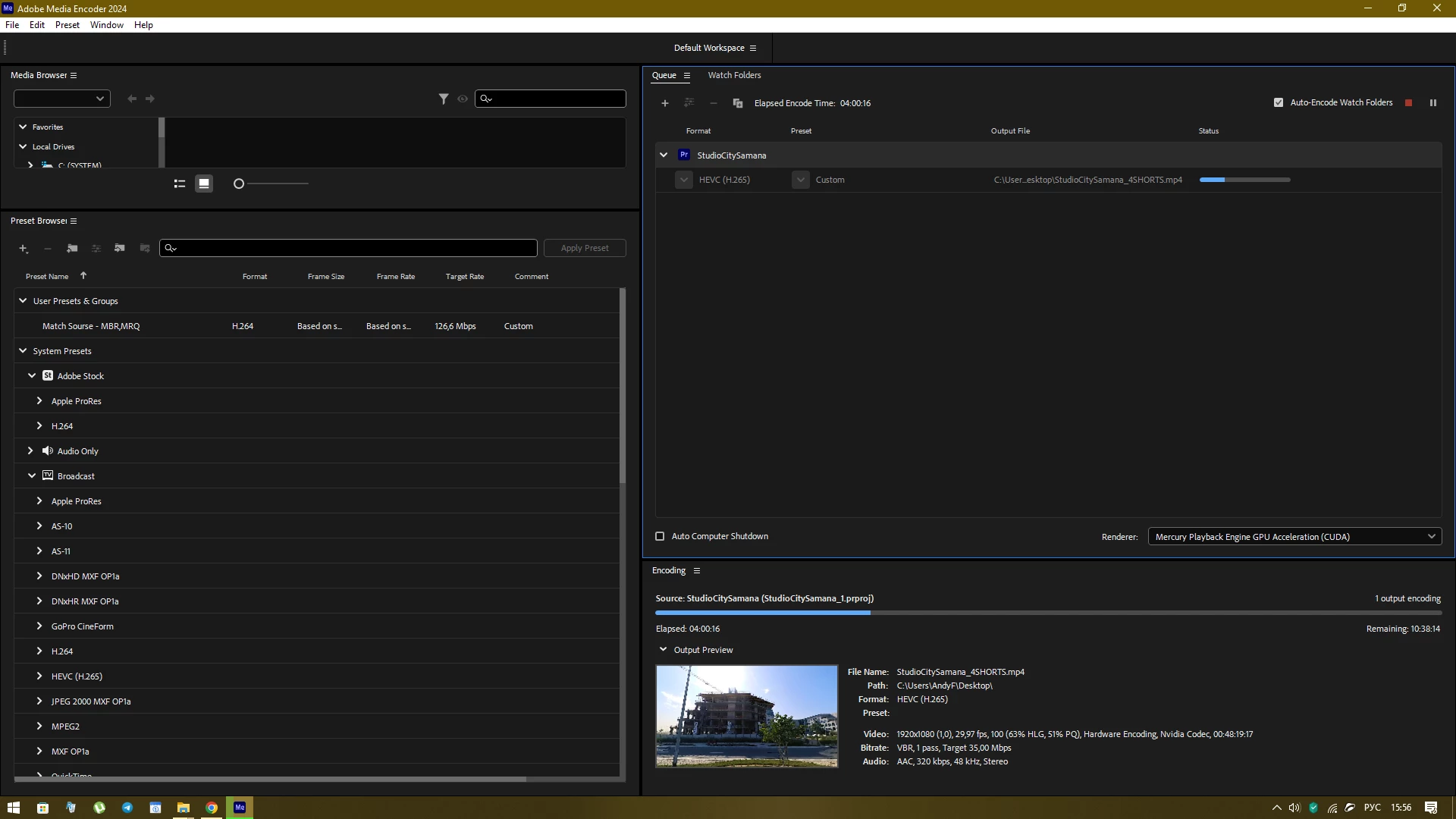
Task: Click the red Stop Queue button
Action: (1408, 103)
